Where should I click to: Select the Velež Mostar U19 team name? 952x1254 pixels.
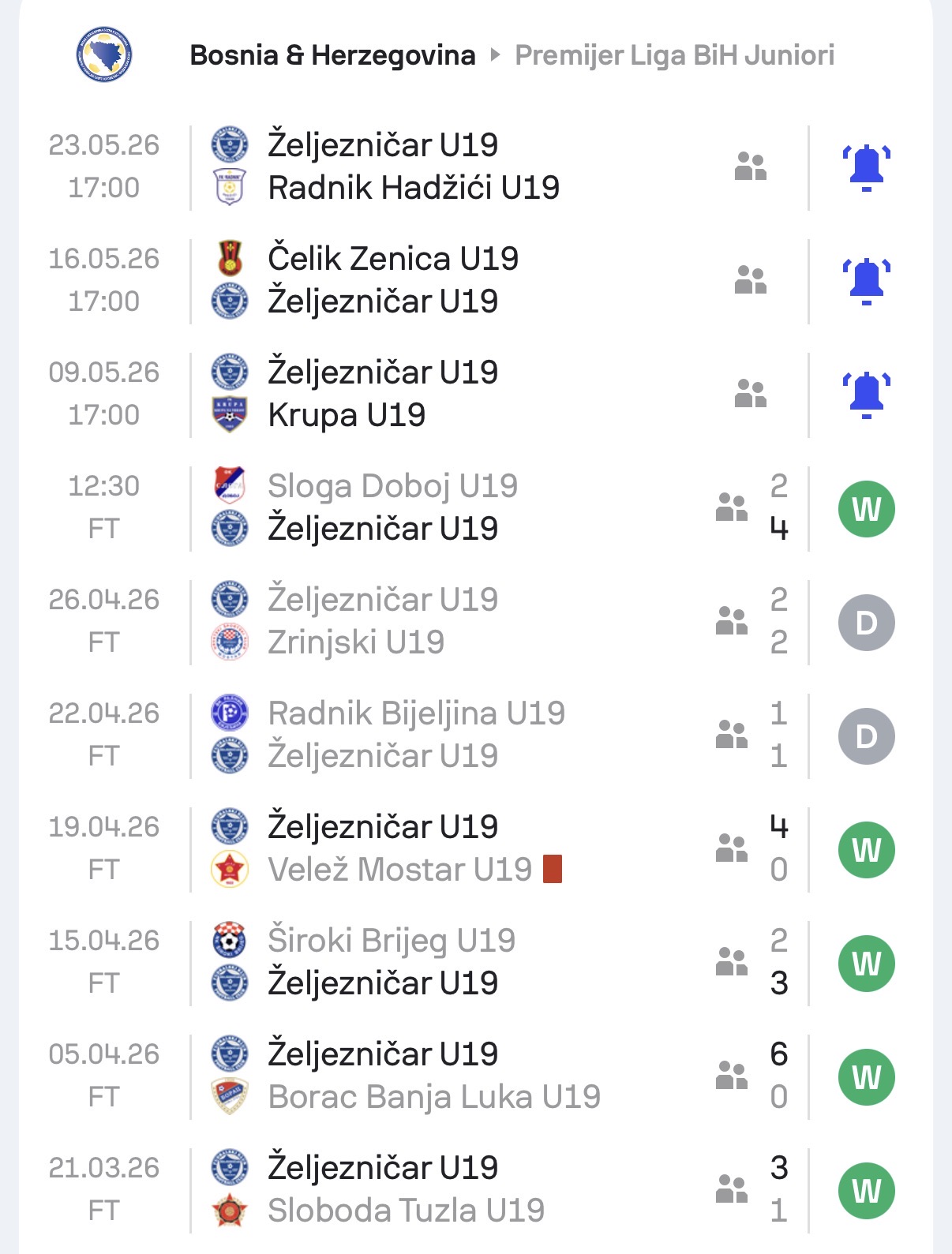pos(400,870)
